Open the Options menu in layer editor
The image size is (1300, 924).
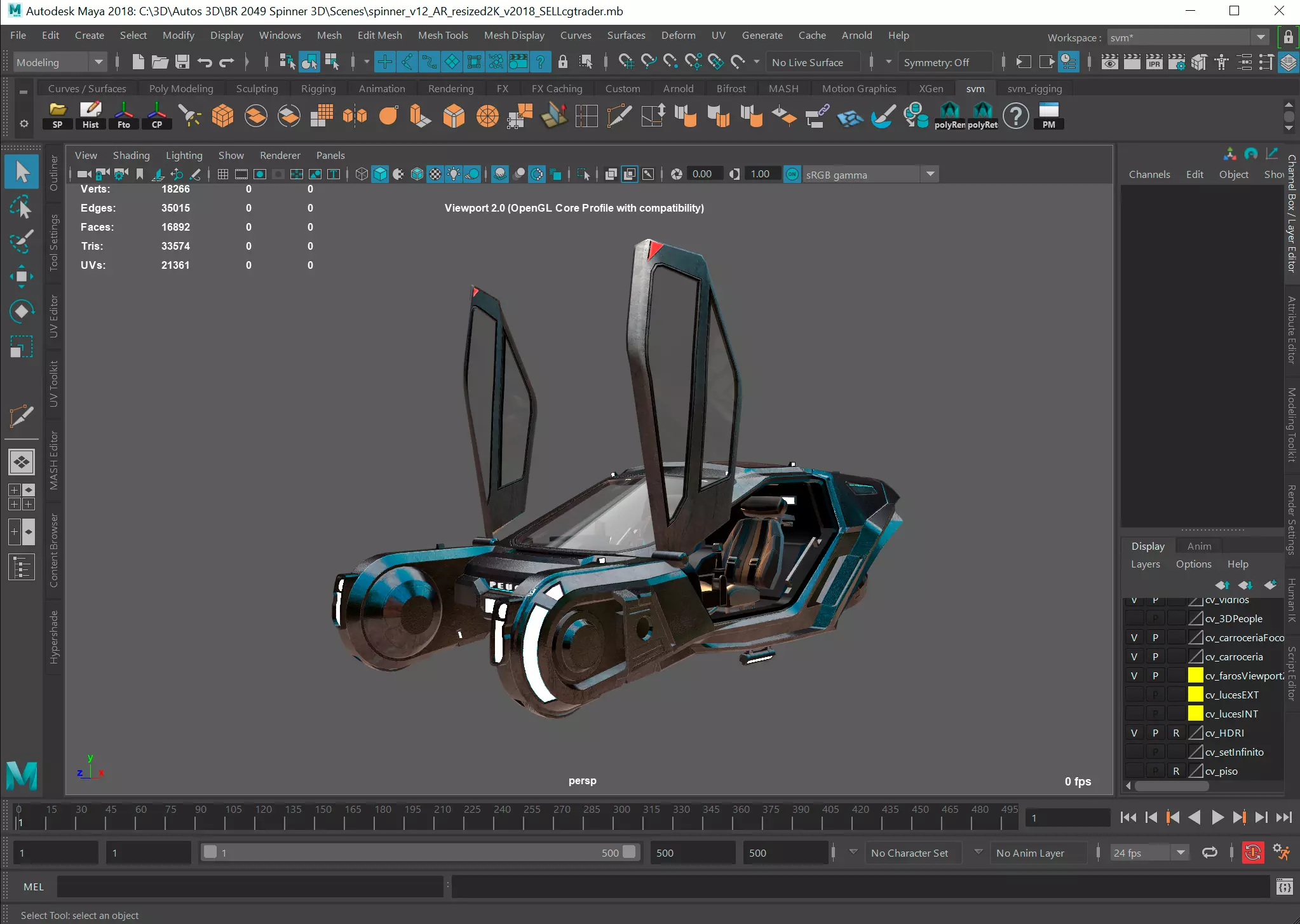point(1193,564)
